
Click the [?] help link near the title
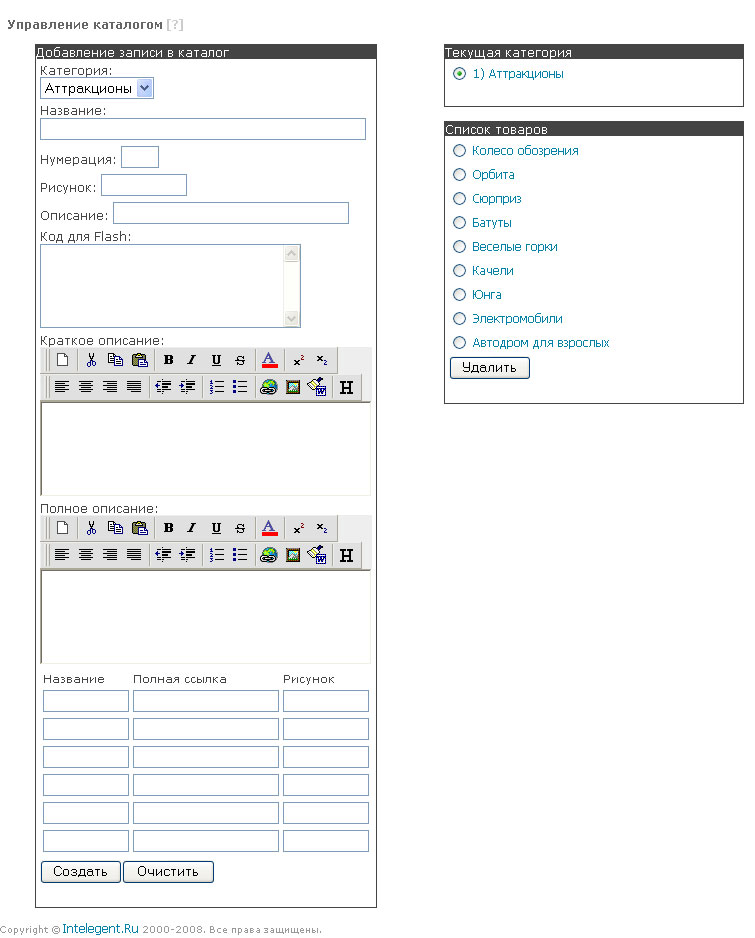[175, 25]
